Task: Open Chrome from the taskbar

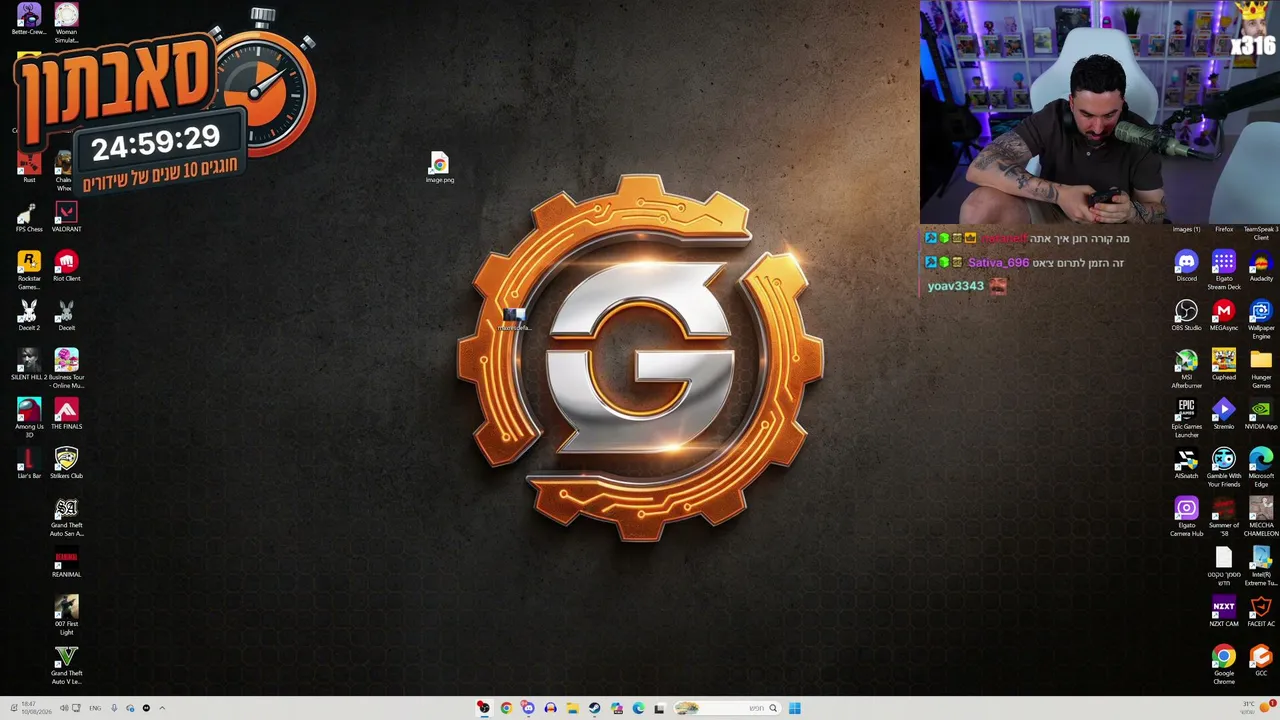Action: (506, 708)
